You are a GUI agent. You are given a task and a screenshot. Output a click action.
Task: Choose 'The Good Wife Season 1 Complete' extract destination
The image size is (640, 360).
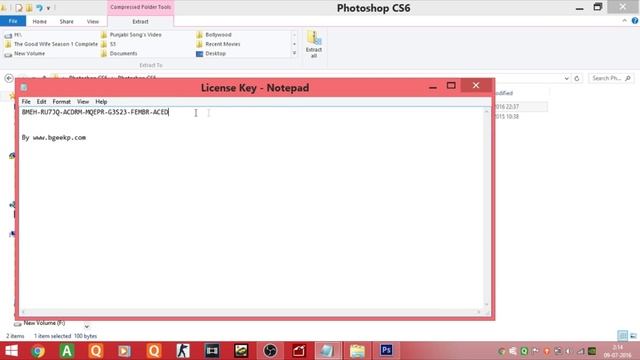51,44
